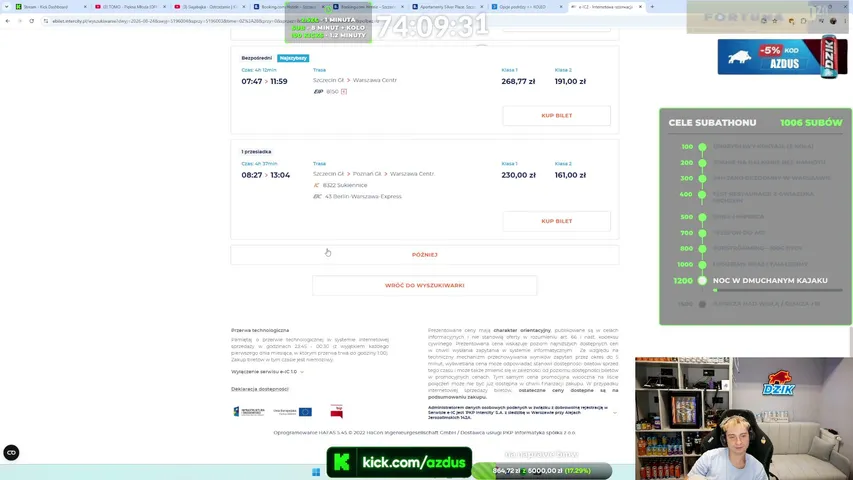Open a new browser tab
The width and height of the screenshot is (853, 480).
tap(652, 7)
